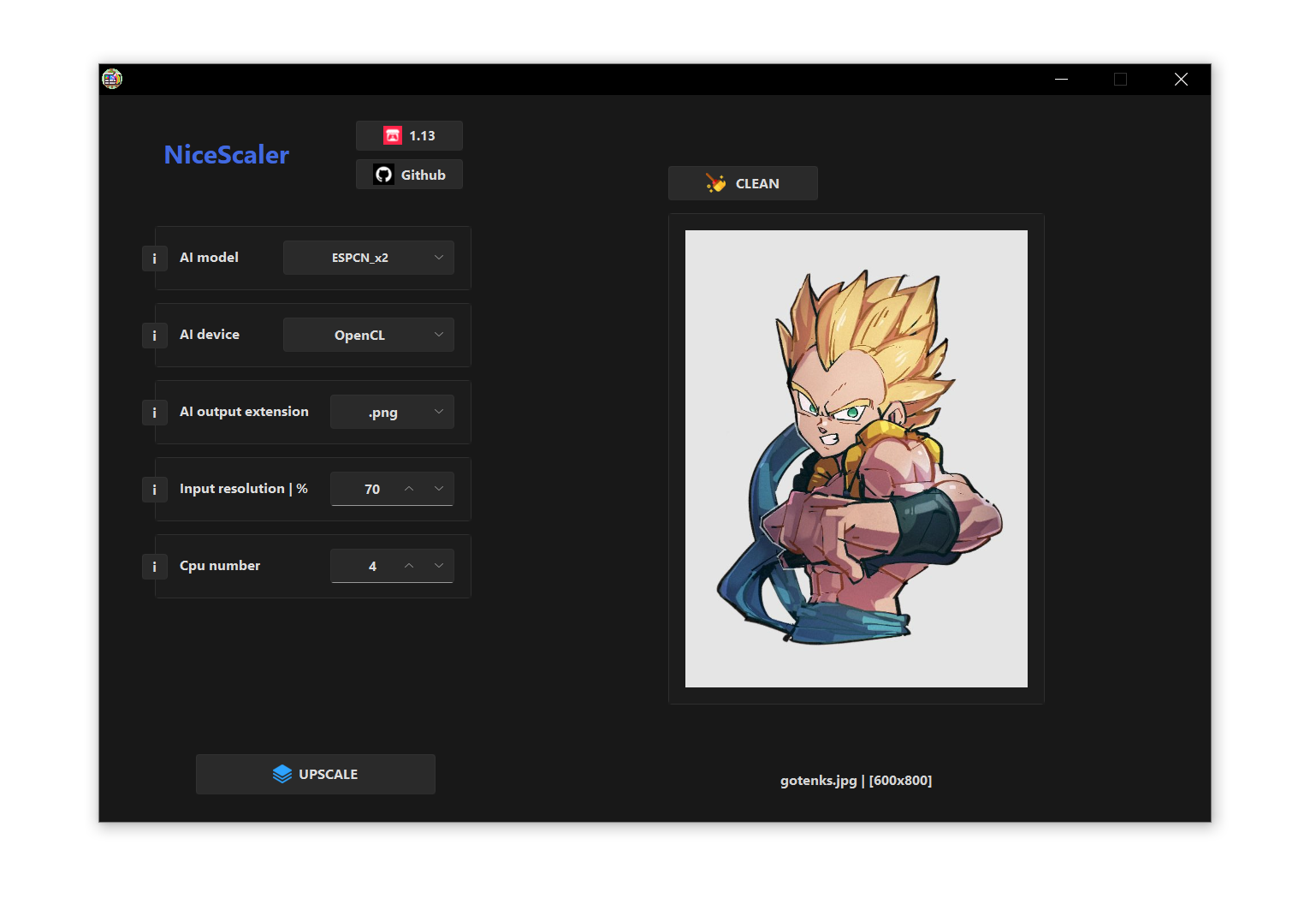Viewport: 1316px width, 898px height.
Task: Decrease the Cpu number value
Action: point(439,566)
